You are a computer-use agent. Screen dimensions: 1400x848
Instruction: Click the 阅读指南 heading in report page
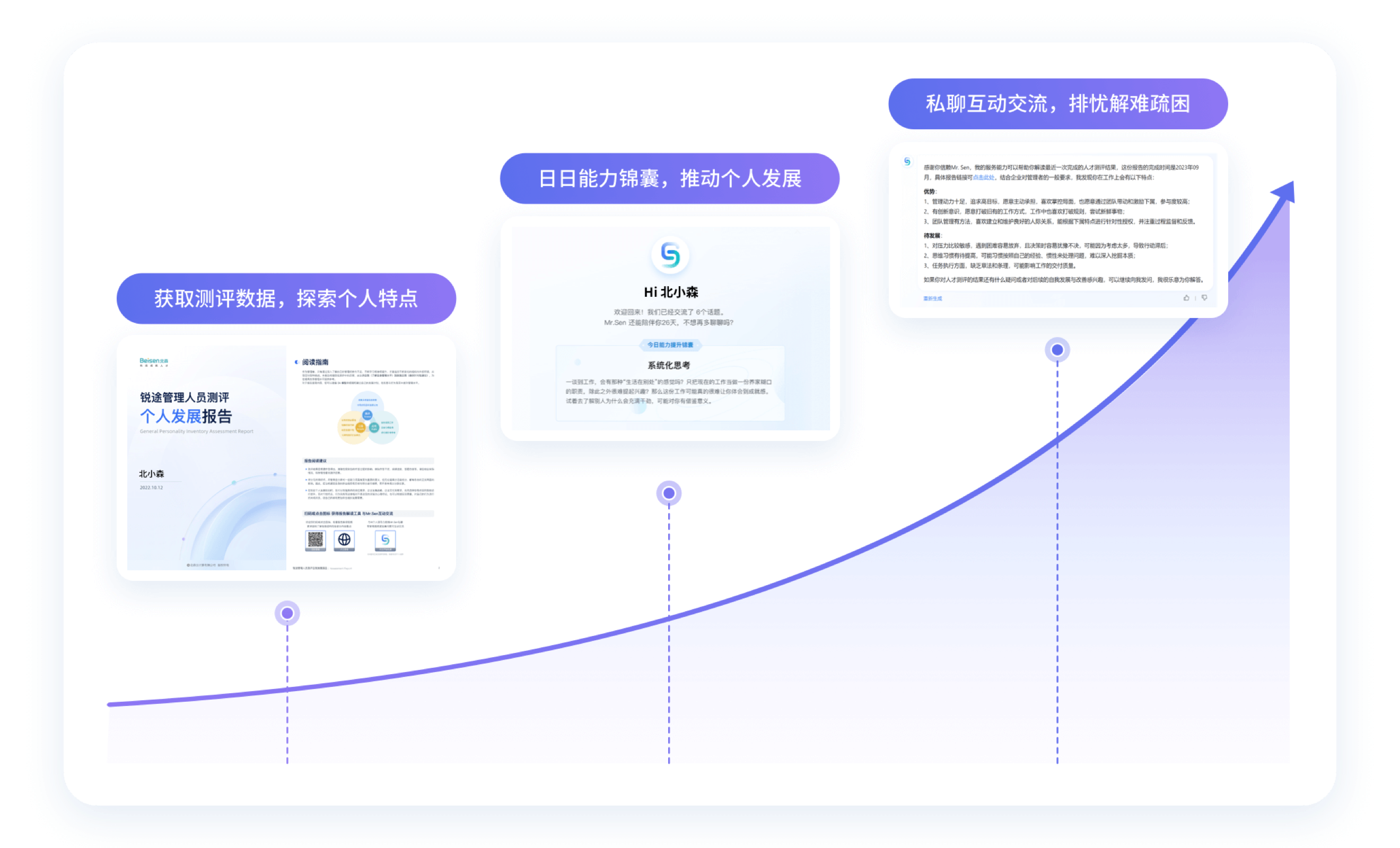click(x=315, y=362)
